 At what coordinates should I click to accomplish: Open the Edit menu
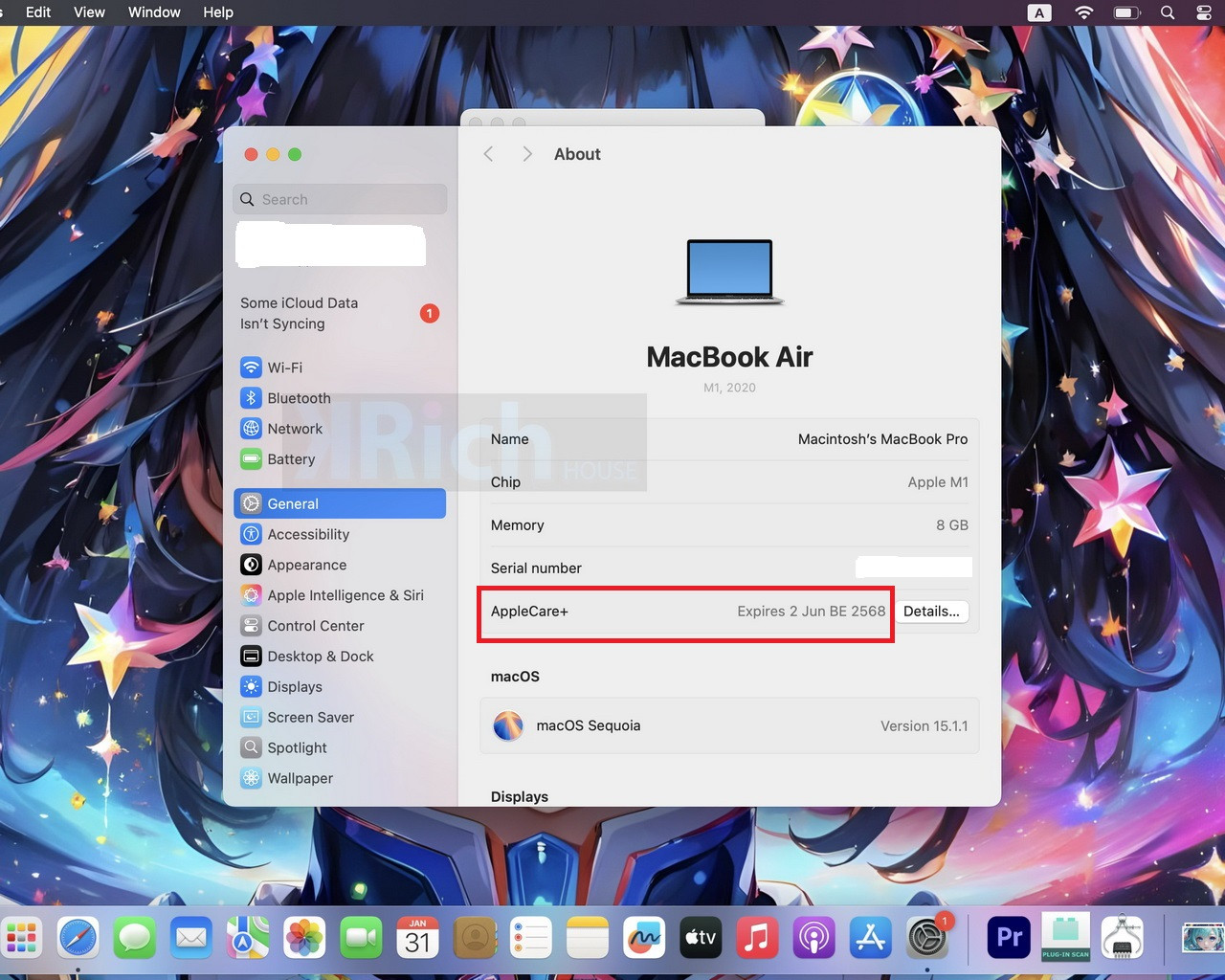(38, 12)
